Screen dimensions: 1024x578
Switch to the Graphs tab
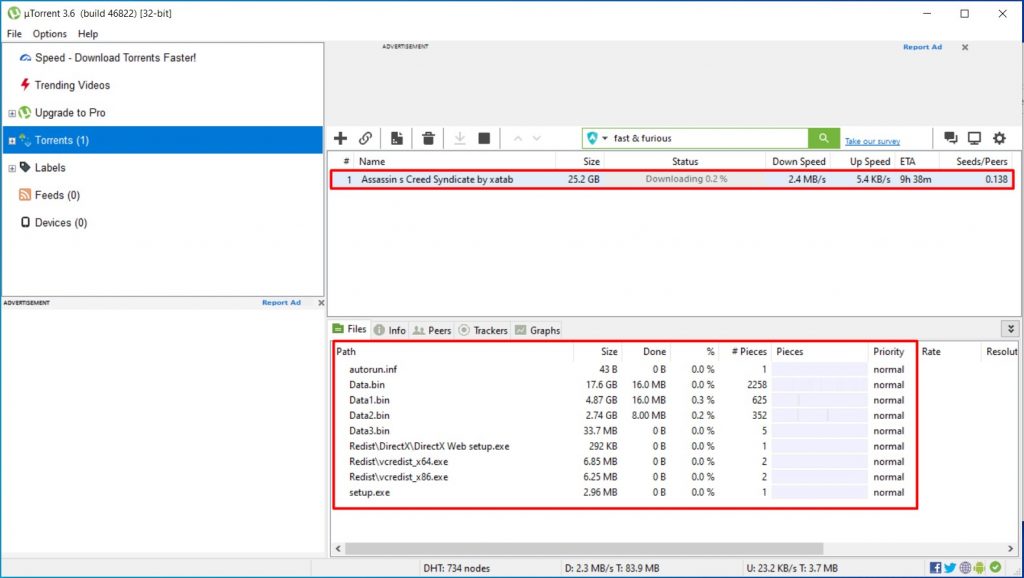pos(537,330)
